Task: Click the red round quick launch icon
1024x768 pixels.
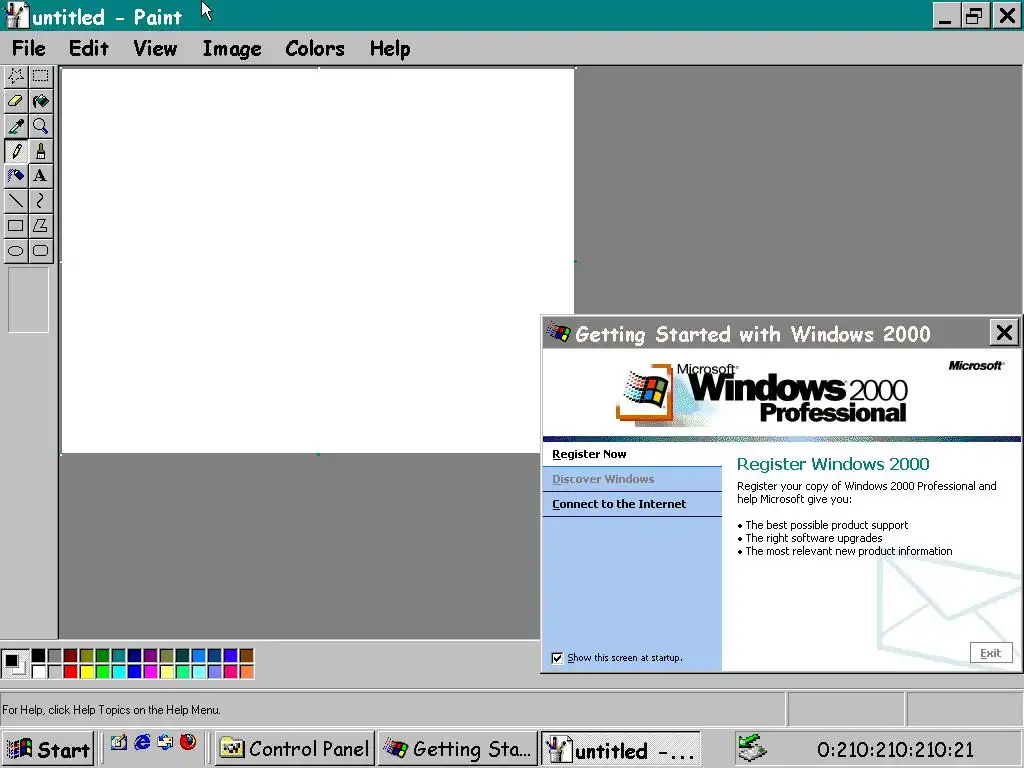Action: point(188,743)
